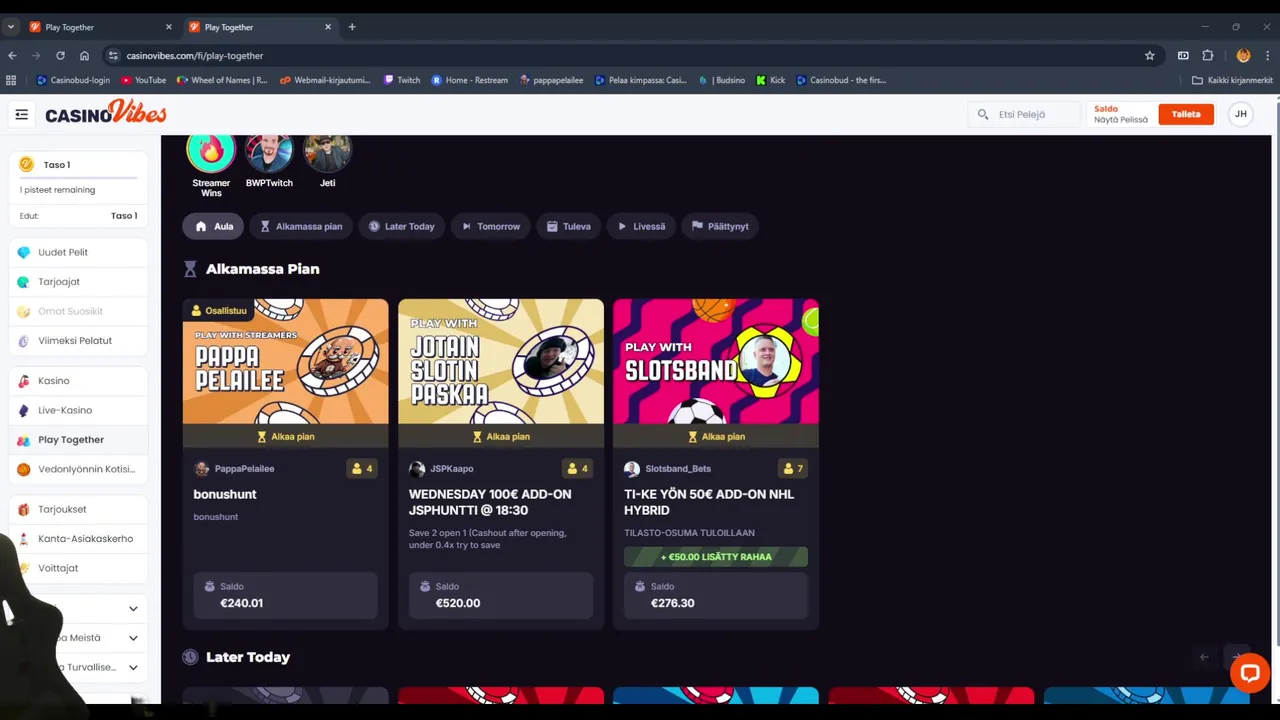This screenshot has height=720, width=1280.
Task: Open the Slotsband session thumbnail
Action: pos(716,362)
